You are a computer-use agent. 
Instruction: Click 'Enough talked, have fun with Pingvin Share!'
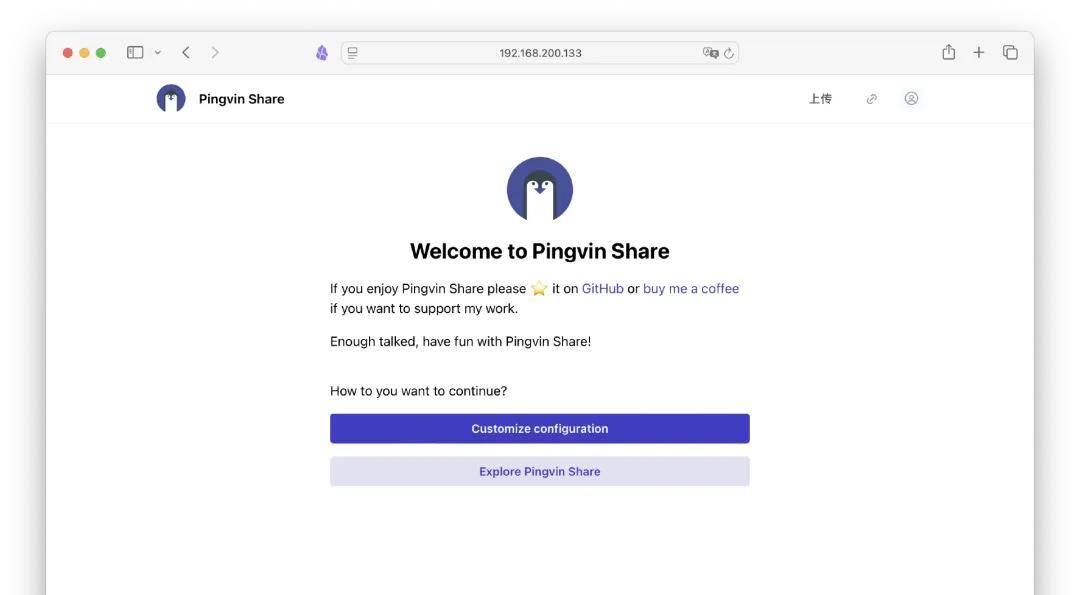(460, 342)
